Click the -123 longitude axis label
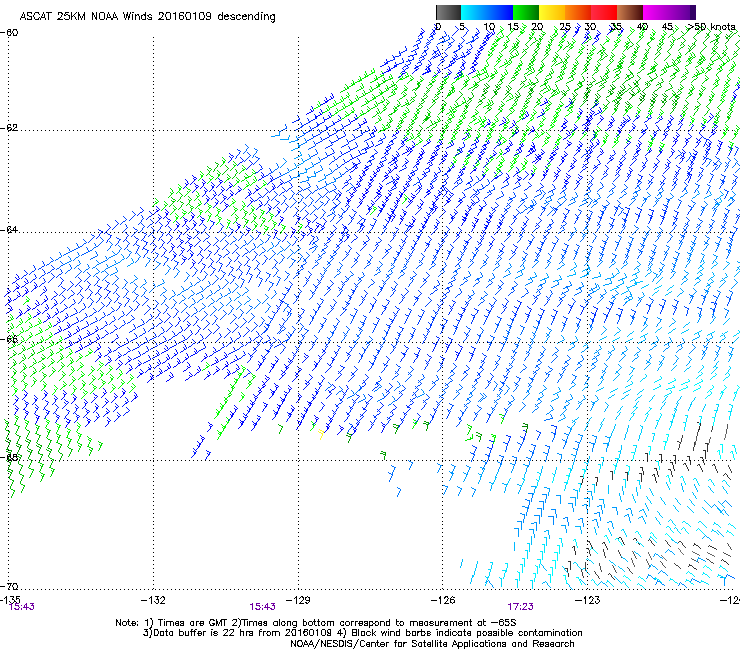The image size is (740, 650). coord(588,600)
